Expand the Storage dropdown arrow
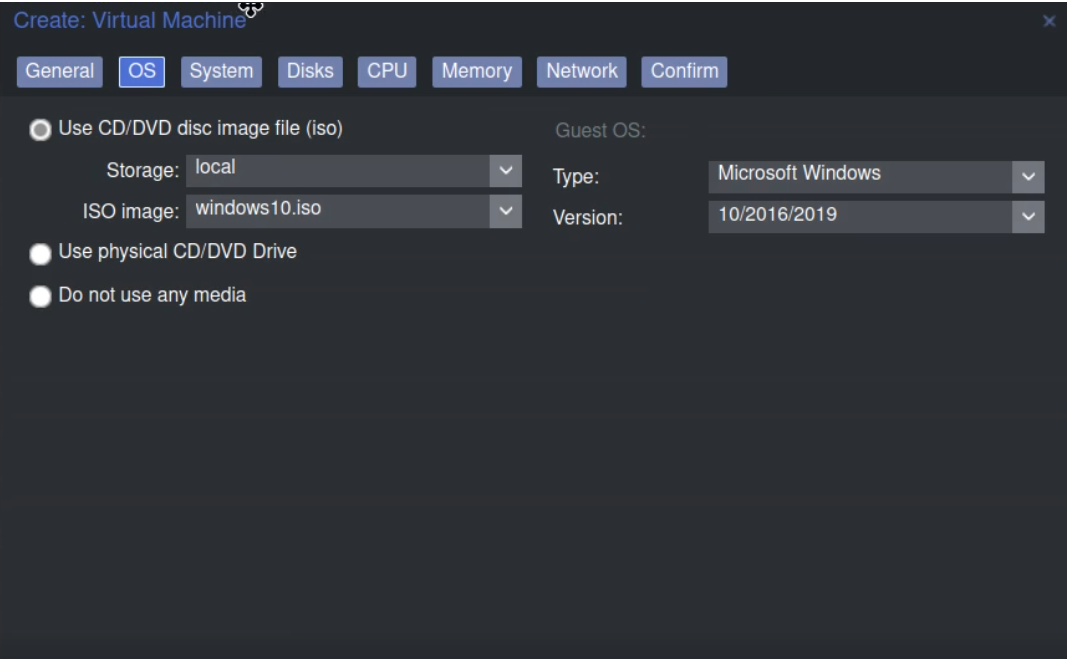The height and width of the screenshot is (659, 1067). point(506,170)
